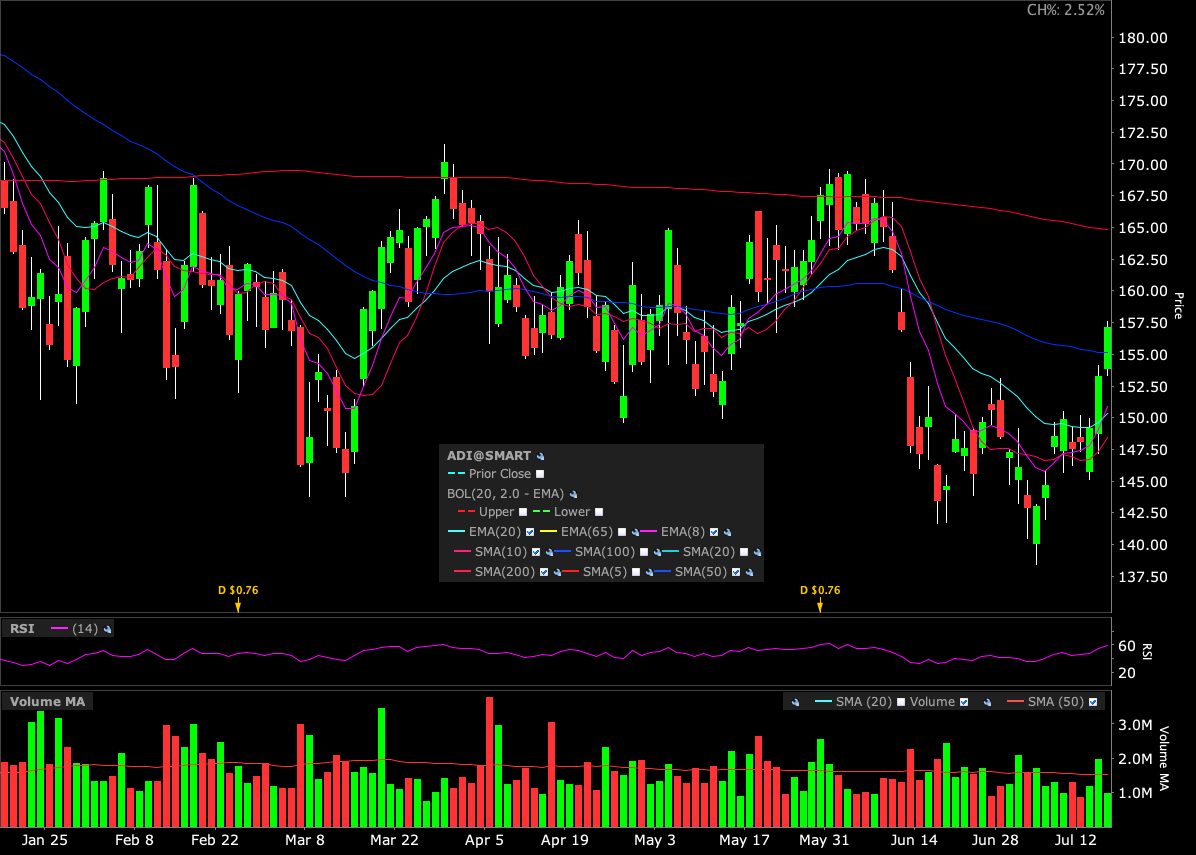Uncheck the EMA(8) checkbox
Image resolution: width=1196 pixels, height=855 pixels.
point(714,532)
